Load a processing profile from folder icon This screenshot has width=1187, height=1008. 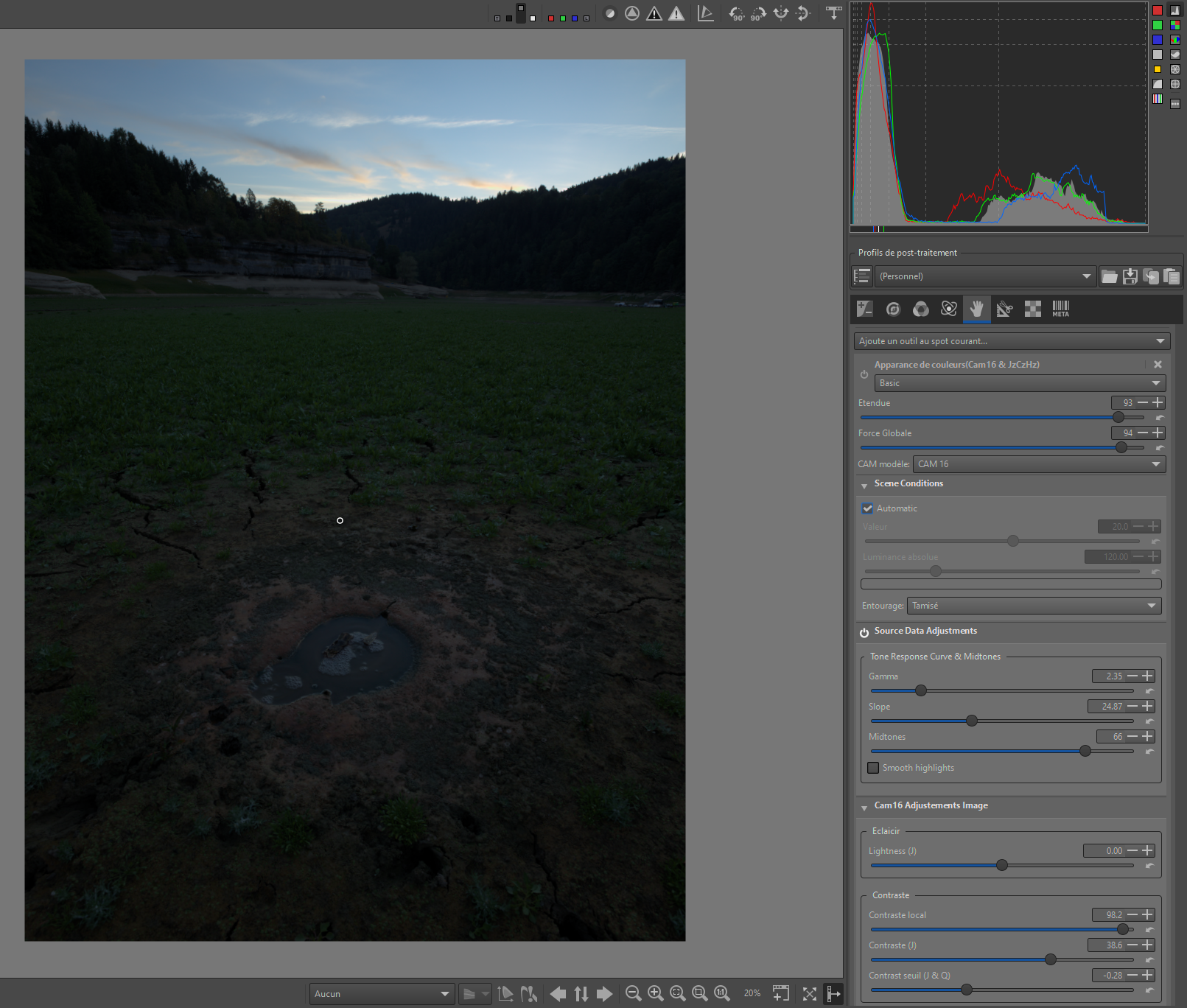coord(1109,276)
